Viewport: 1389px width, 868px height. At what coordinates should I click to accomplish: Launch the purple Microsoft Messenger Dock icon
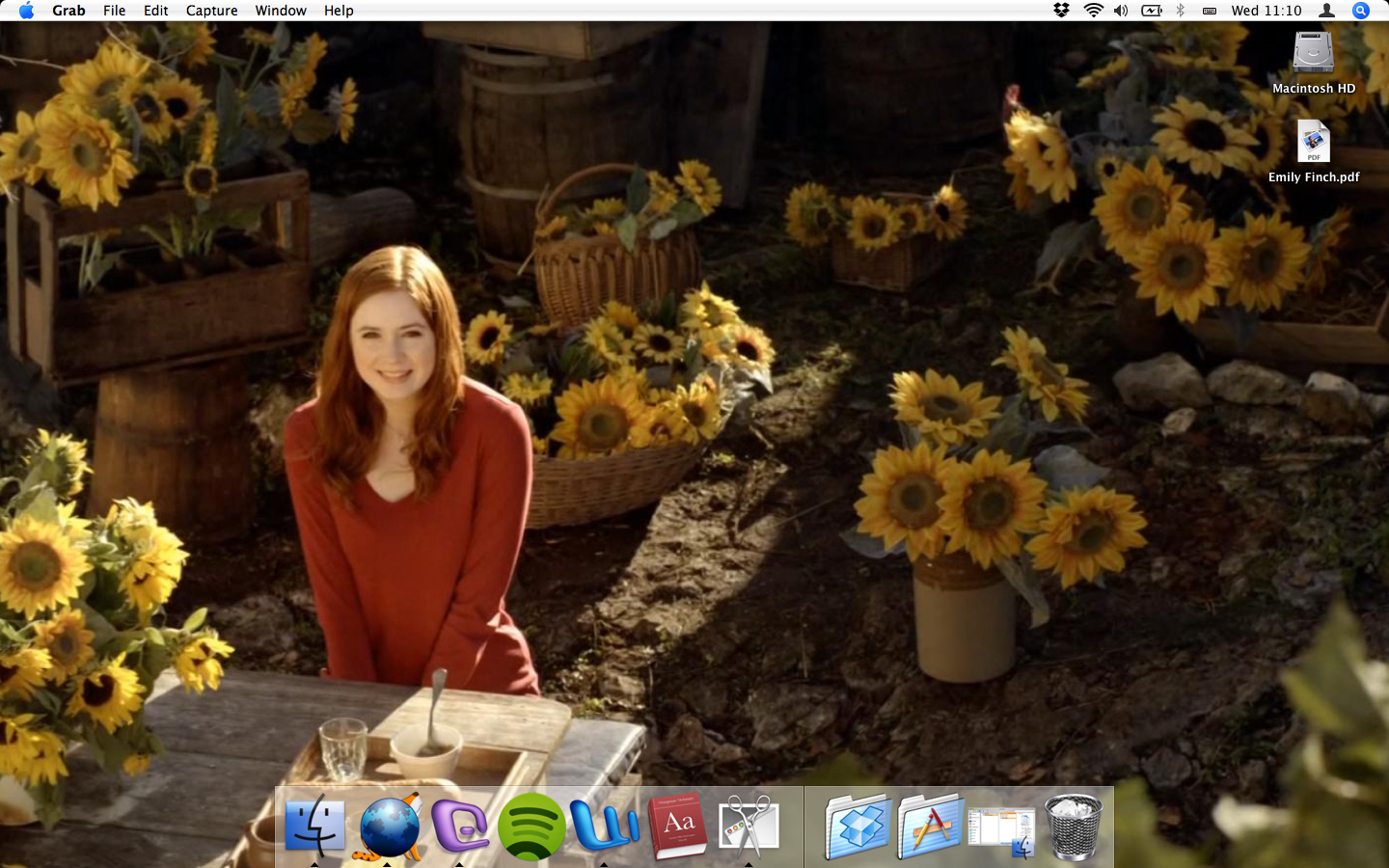462,827
